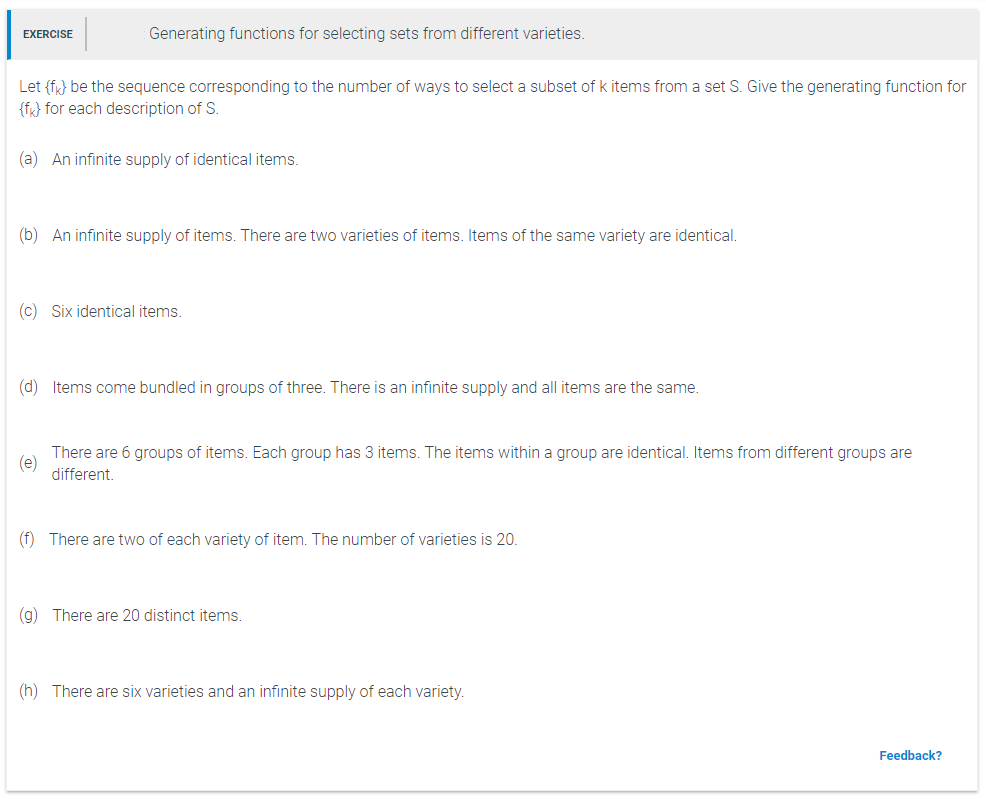
Task: Select the 20 varieties question text
Action: [x=283, y=540]
